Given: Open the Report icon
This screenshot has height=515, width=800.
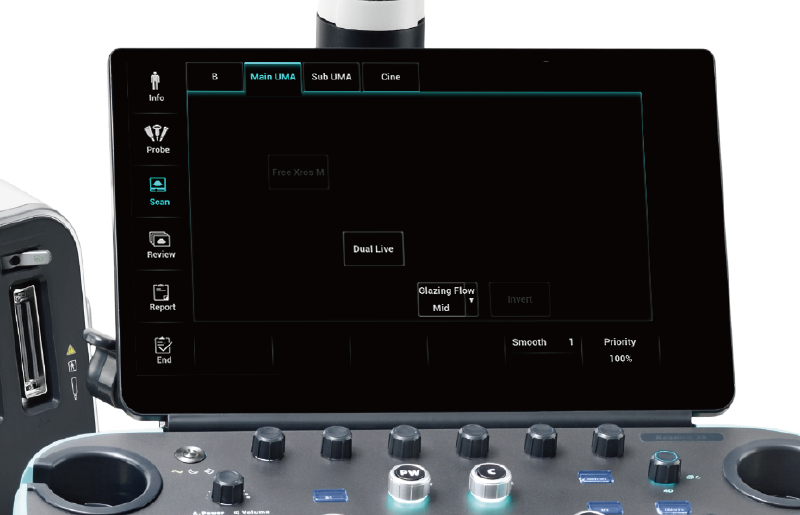Looking at the screenshot, I should click(x=161, y=296).
